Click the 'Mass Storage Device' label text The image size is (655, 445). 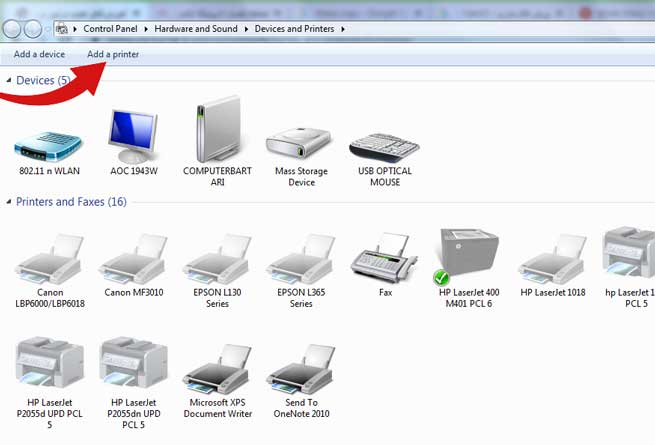(301, 176)
